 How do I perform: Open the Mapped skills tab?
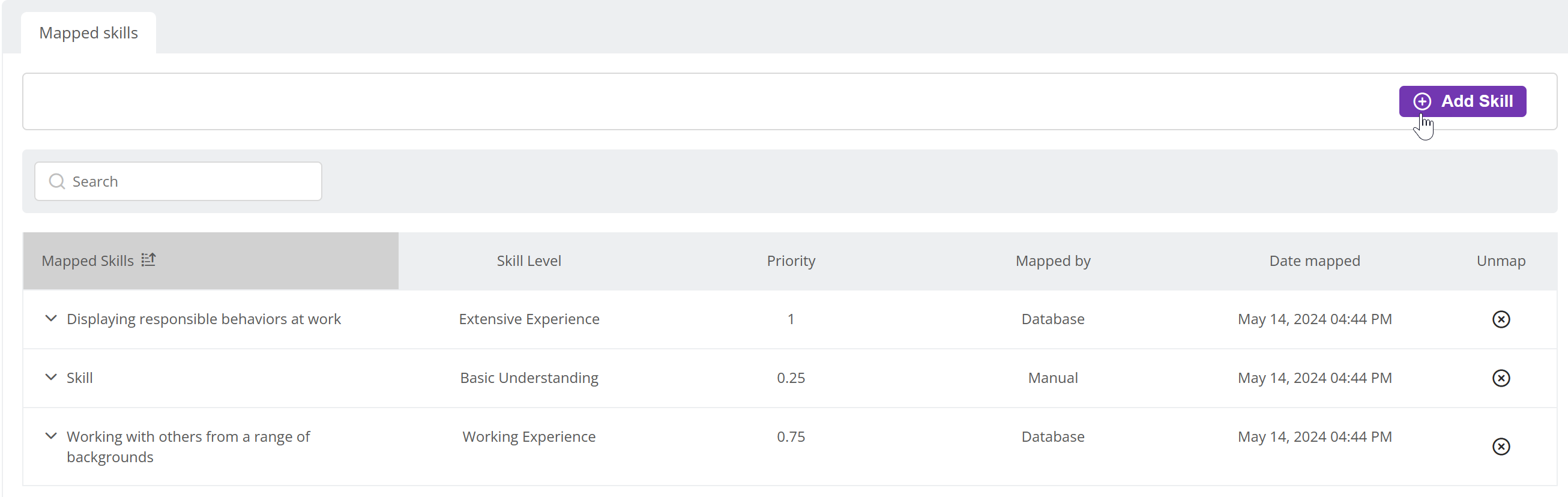(x=89, y=33)
